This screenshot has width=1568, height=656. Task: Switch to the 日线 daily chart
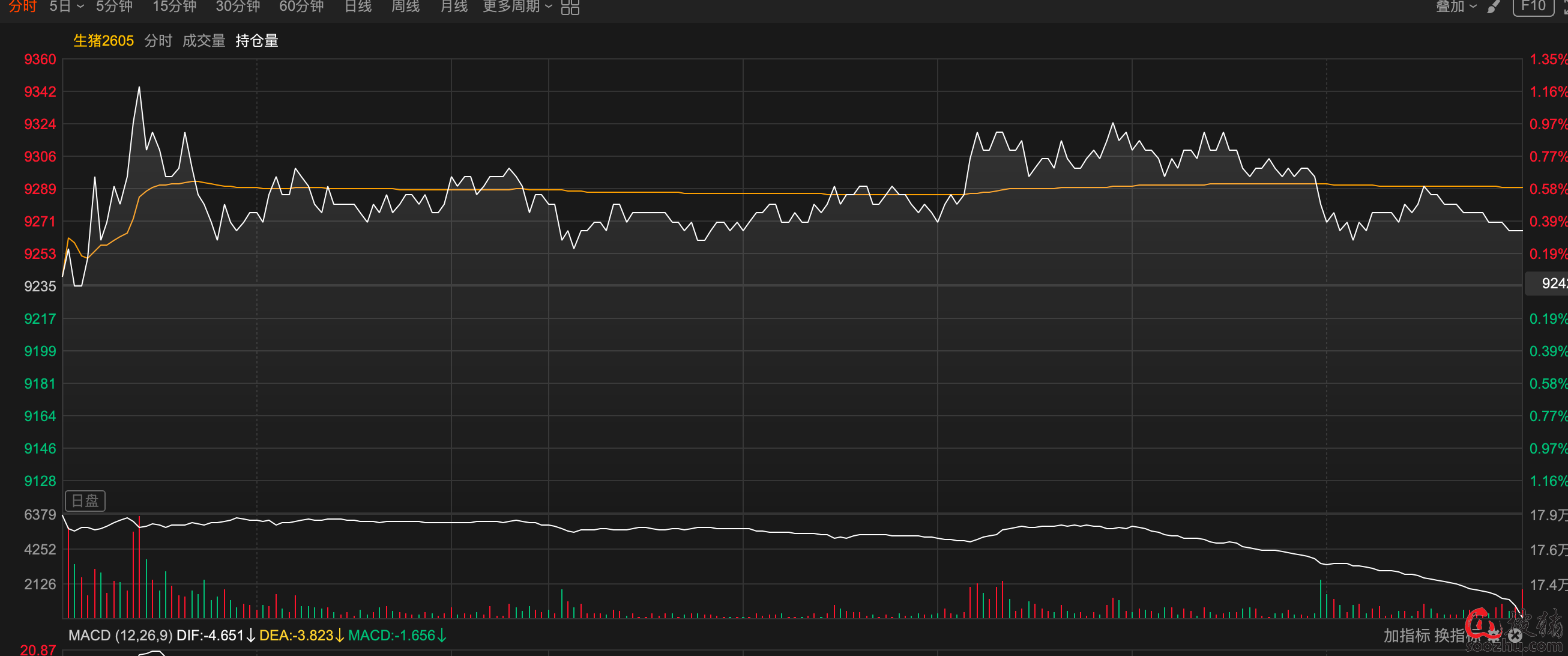click(x=358, y=7)
